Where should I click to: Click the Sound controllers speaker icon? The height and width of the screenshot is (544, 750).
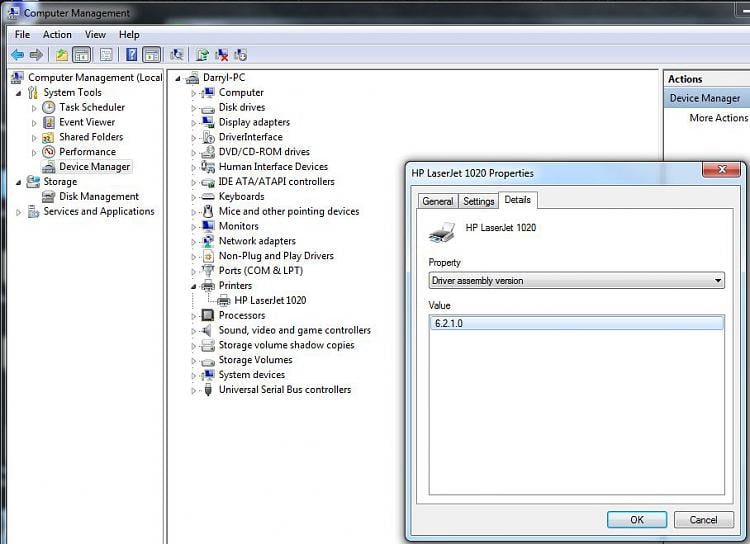(x=208, y=330)
